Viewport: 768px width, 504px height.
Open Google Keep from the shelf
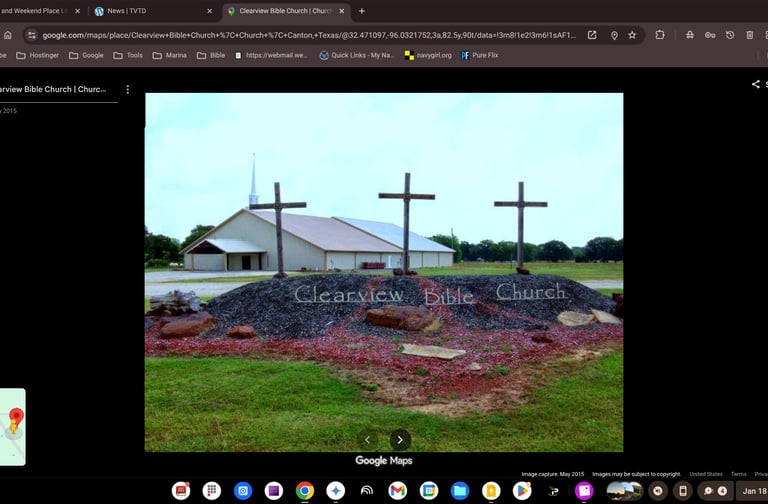point(491,490)
